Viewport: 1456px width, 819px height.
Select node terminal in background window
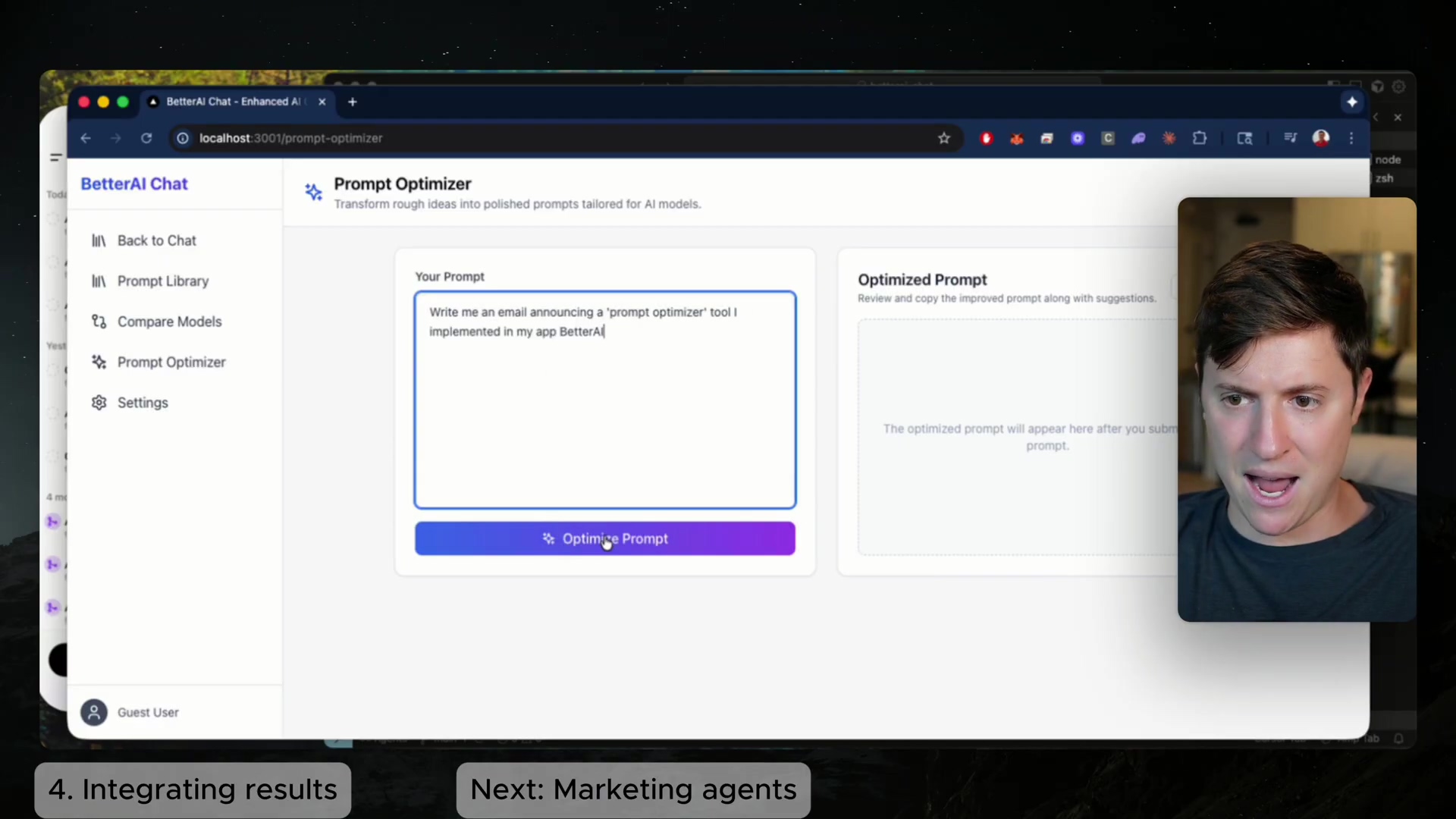(x=1388, y=160)
